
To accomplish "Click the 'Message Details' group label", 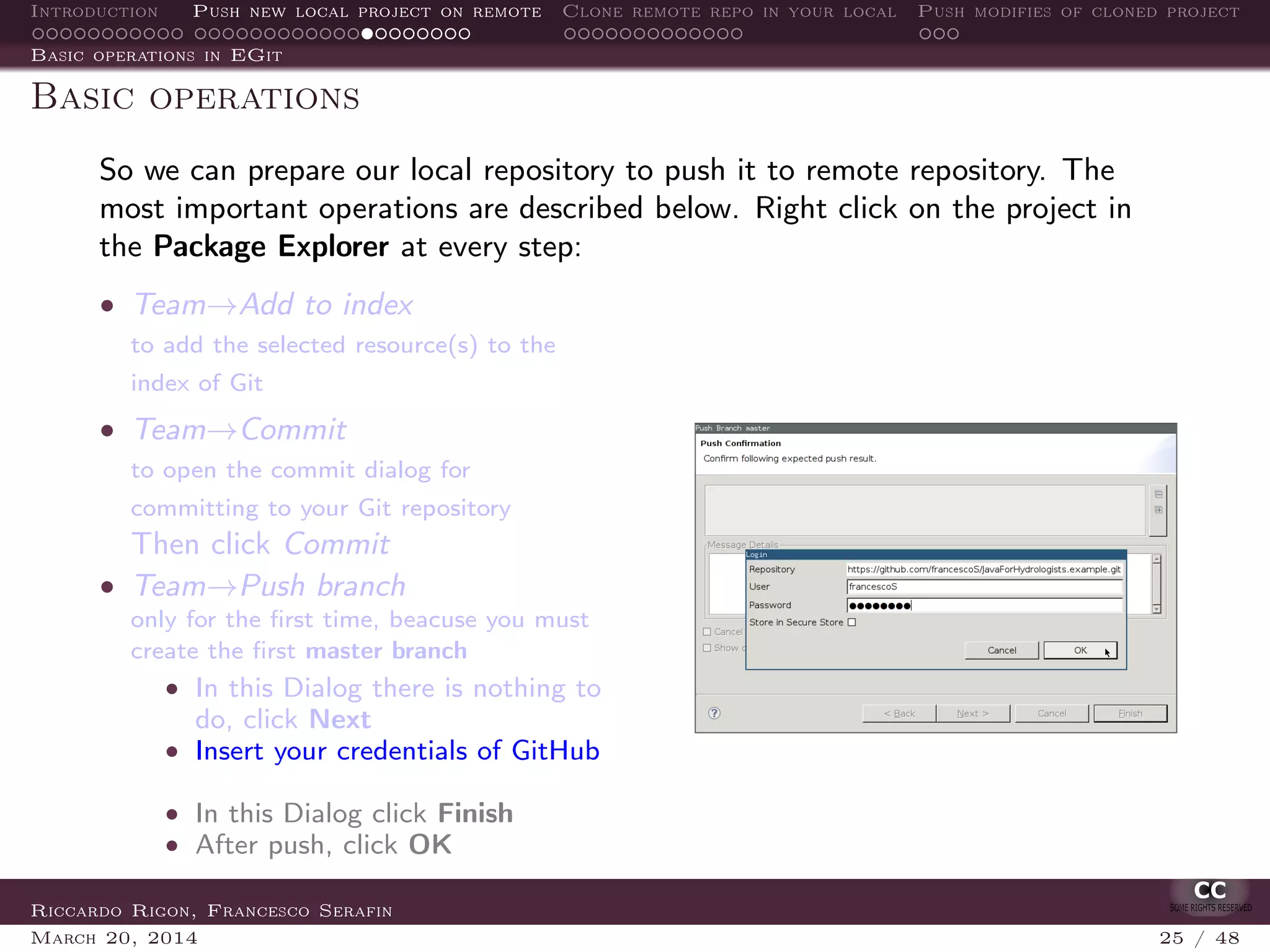I will coord(742,545).
